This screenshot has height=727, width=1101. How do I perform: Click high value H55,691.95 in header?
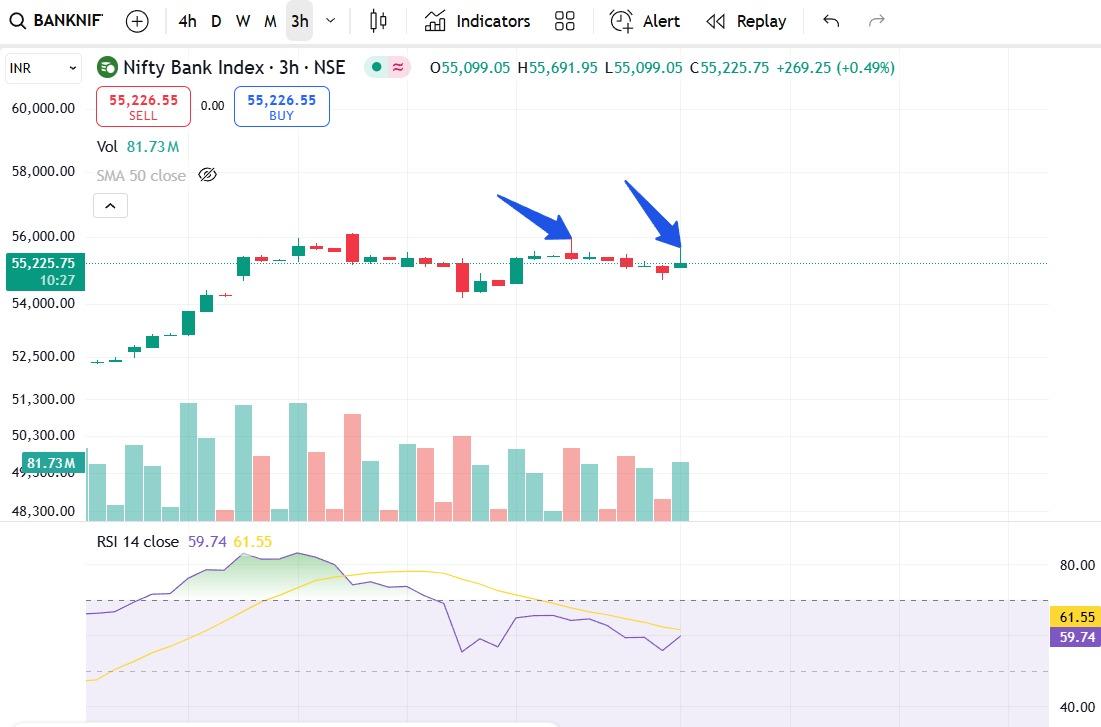558,67
